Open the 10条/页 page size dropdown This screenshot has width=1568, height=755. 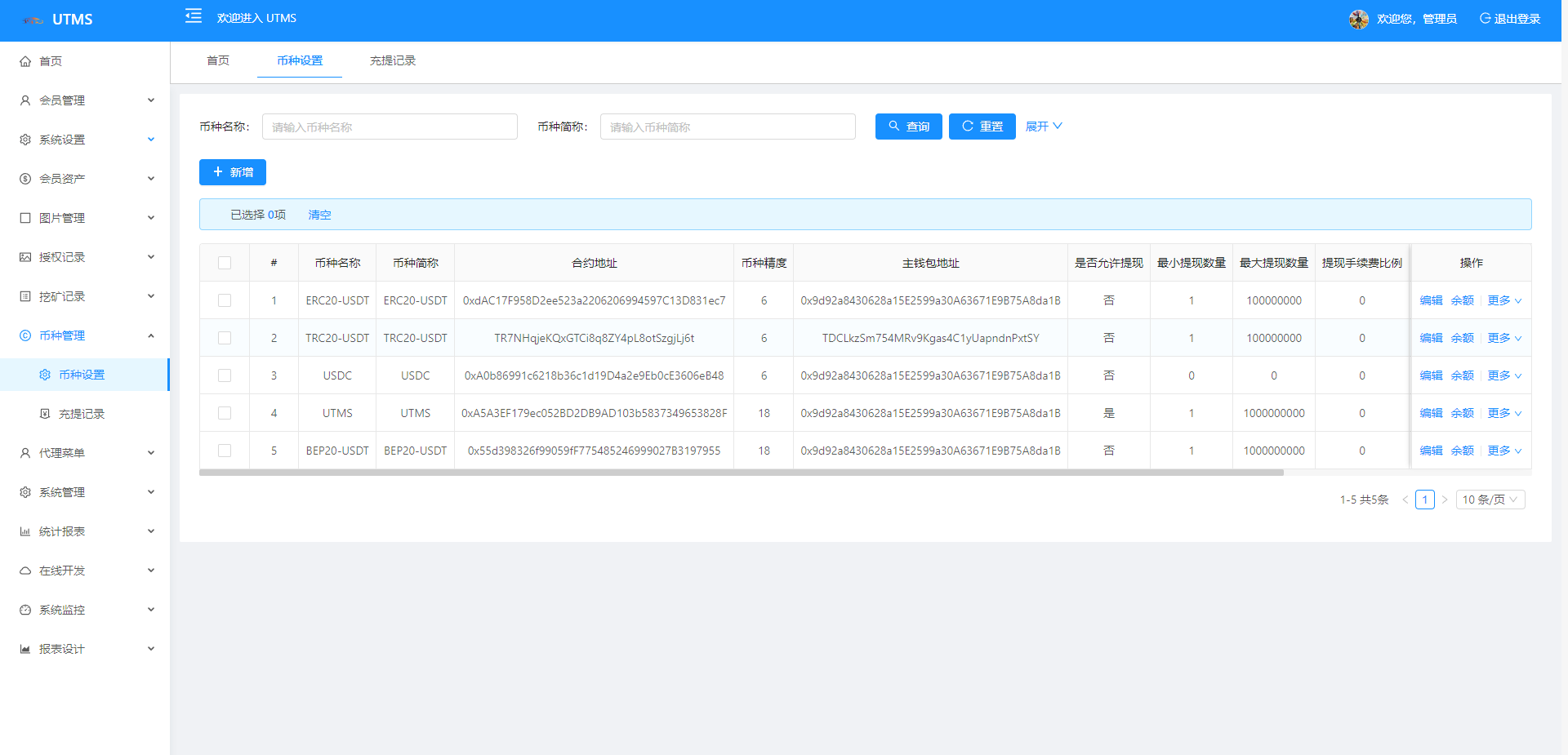pos(1490,499)
